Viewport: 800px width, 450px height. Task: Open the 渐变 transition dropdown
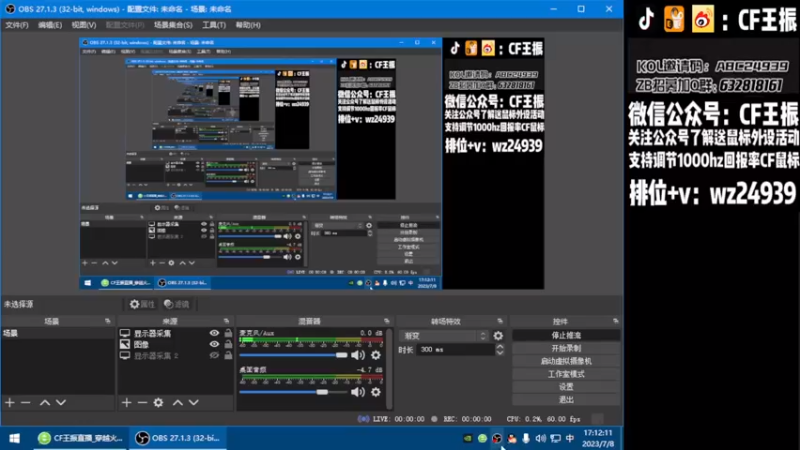coord(445,336)
